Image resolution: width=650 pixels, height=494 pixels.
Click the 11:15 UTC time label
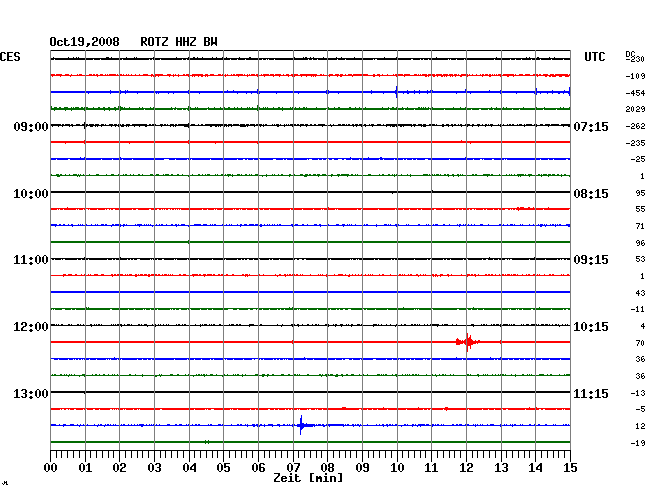tap(591, 393)
